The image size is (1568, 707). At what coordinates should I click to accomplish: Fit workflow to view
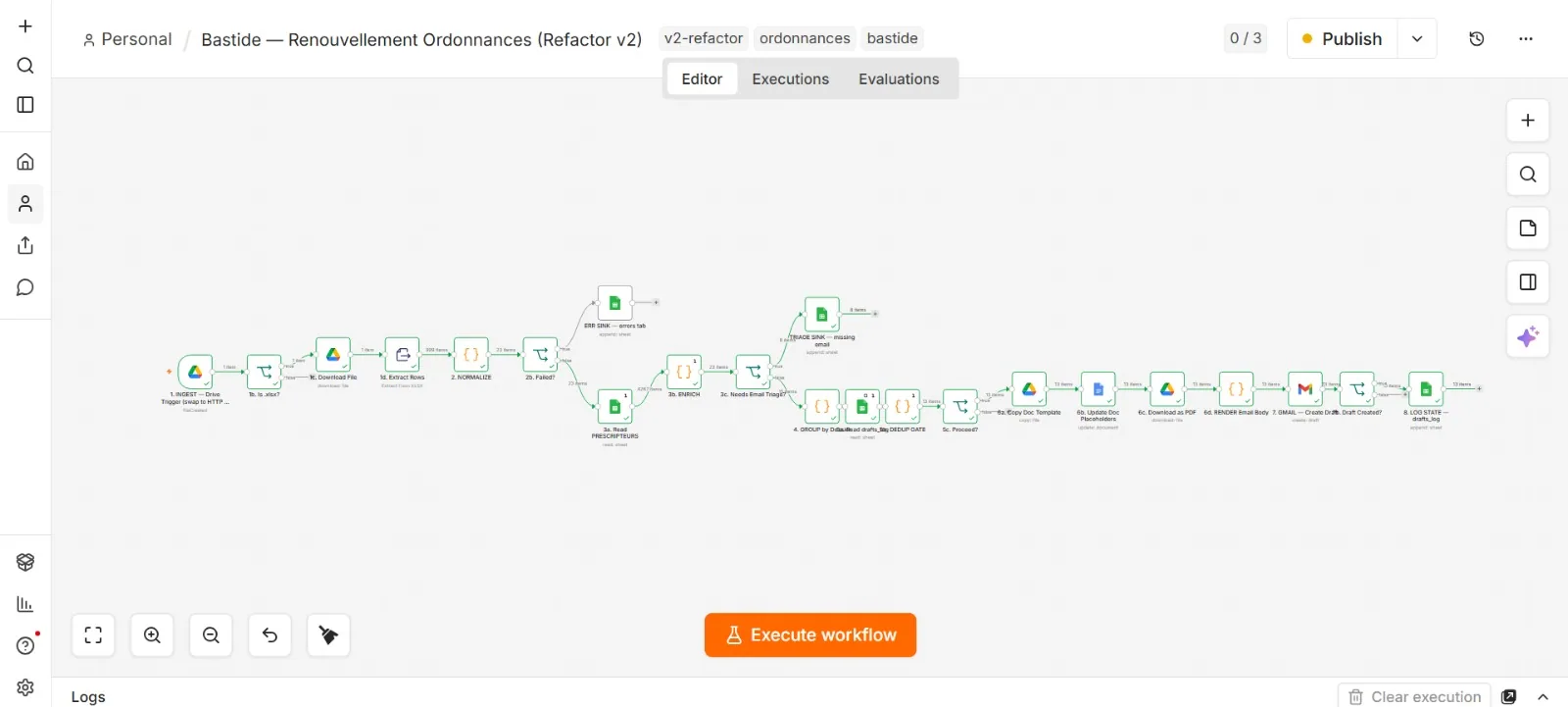tap(93, 635)
